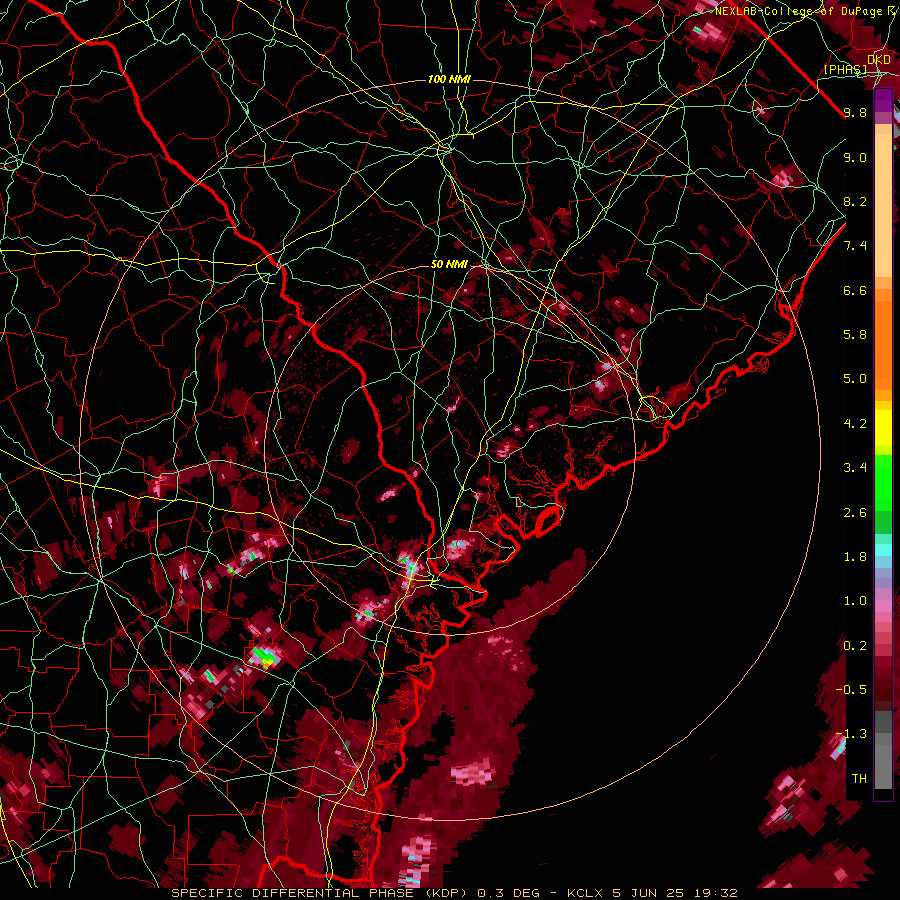Select the 100 NMI range ring label
Image resolution: width=900 pixels, height=900 pixels.
point(449,79)
